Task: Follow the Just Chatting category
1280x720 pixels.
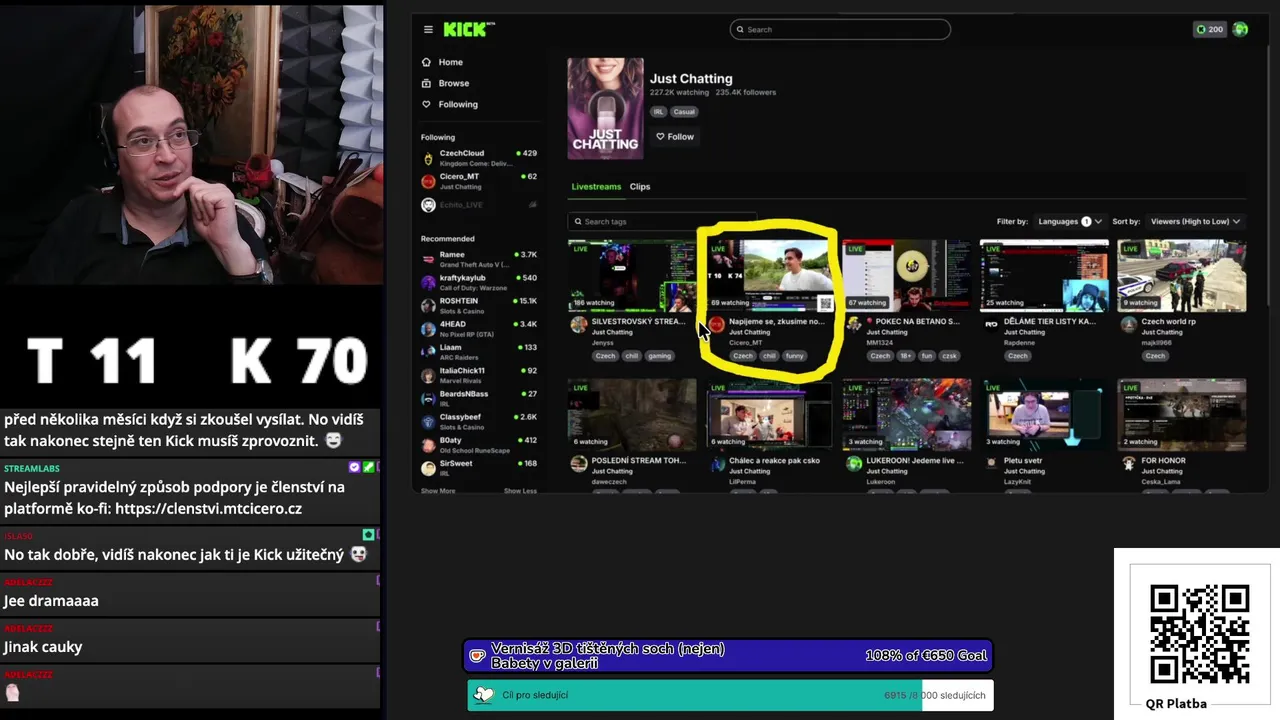Action: coord(675,137)
